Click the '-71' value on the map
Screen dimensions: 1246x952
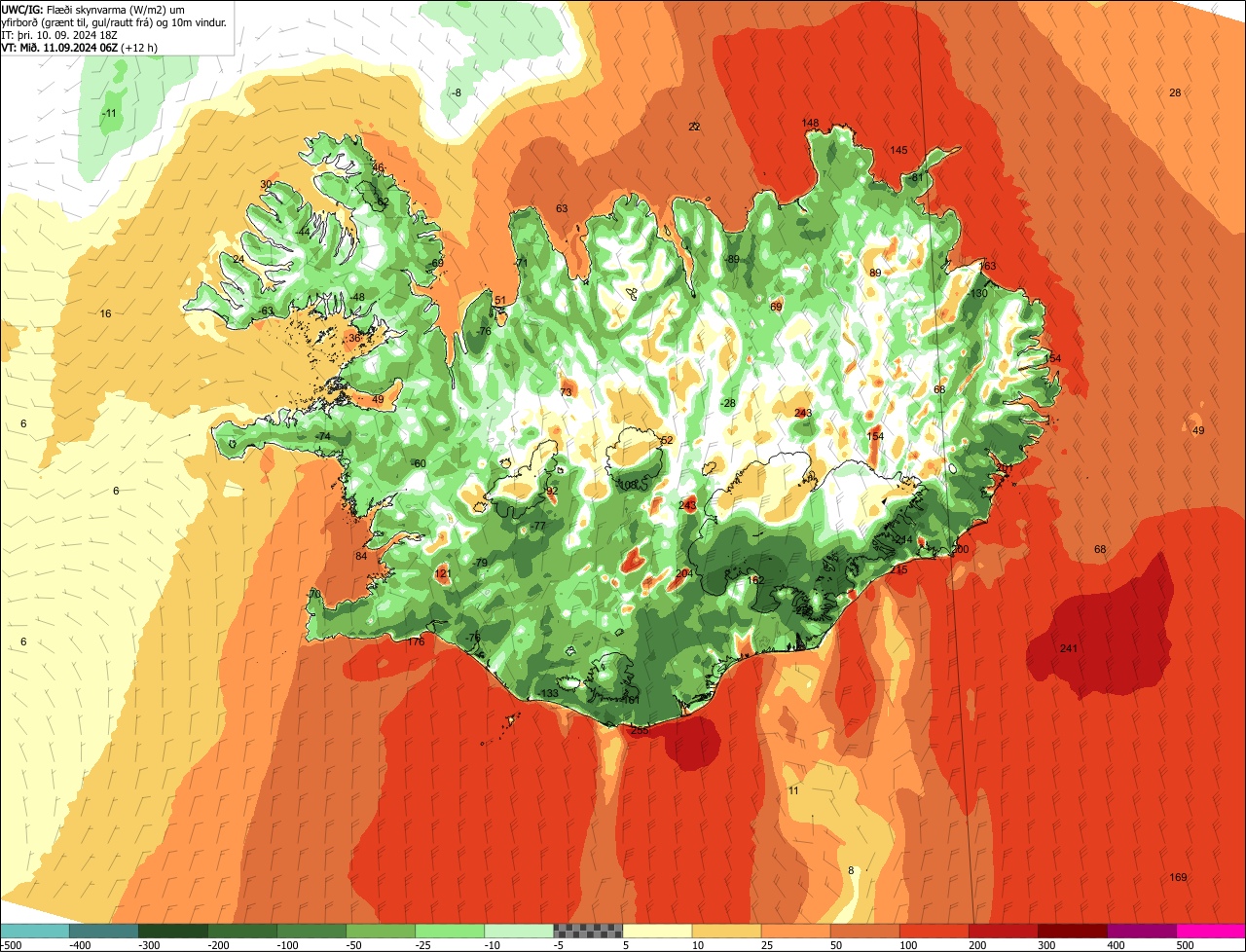[x=521, y=263]
